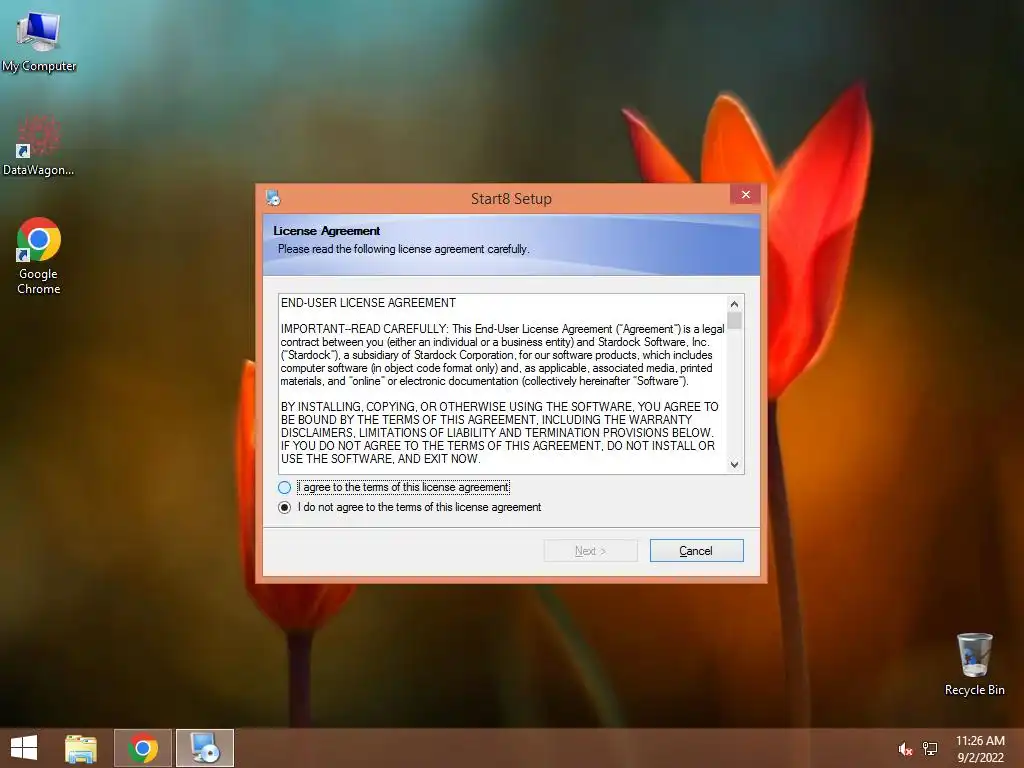Open the My Computer desktop icon
1024x768 pixels.
pyautogui.click(x=39, y=41)
